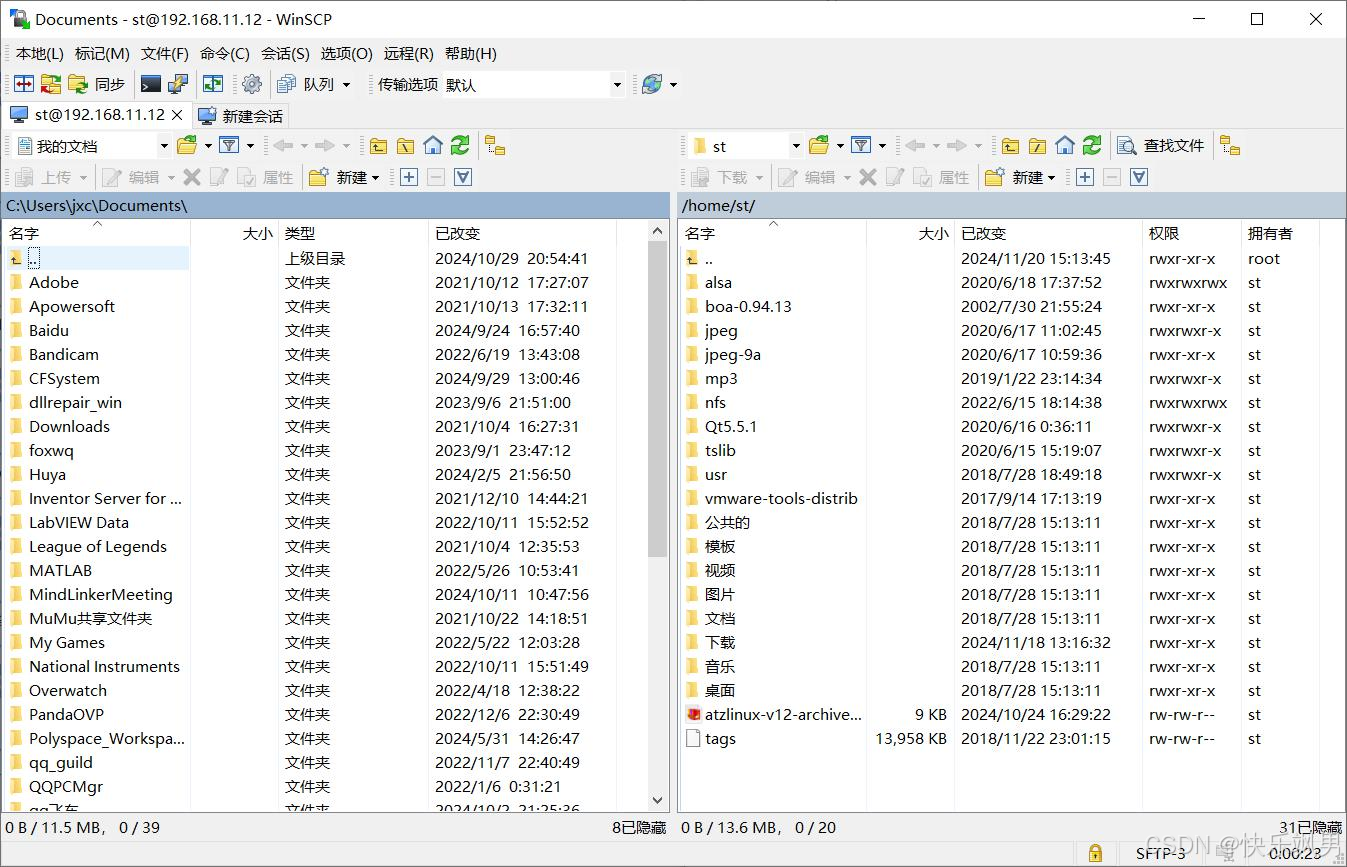1347x867 pixels.
Task: Click the local panel select files plus icon
Action: [409, 177]
